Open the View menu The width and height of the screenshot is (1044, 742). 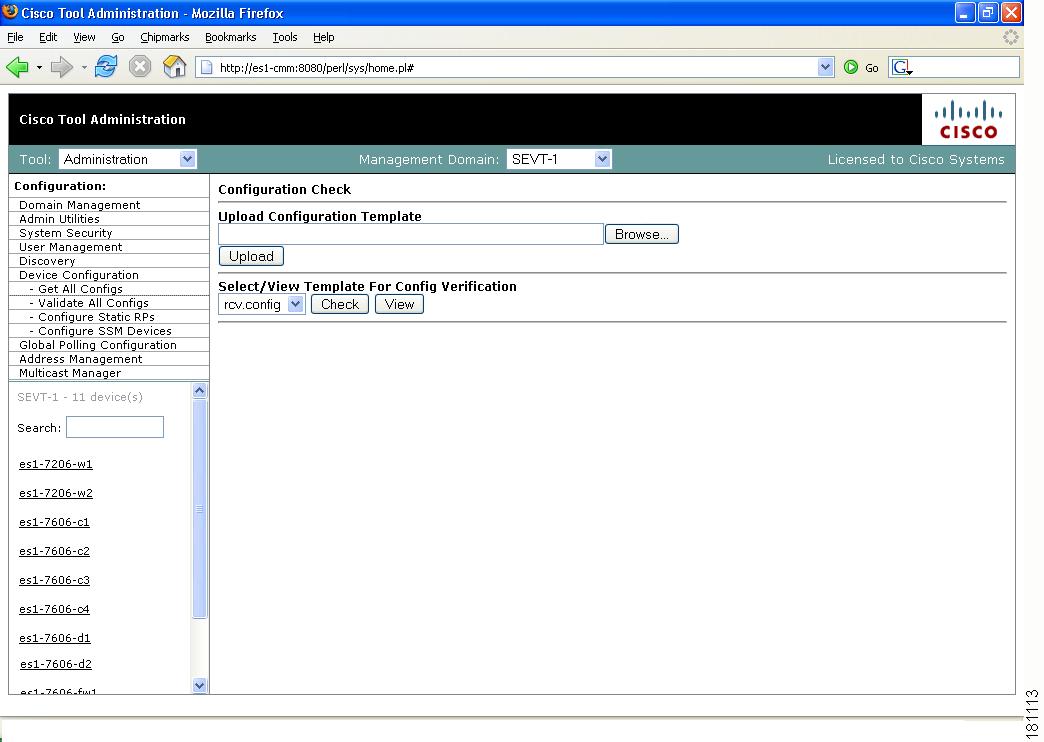[x=84, y=37]
